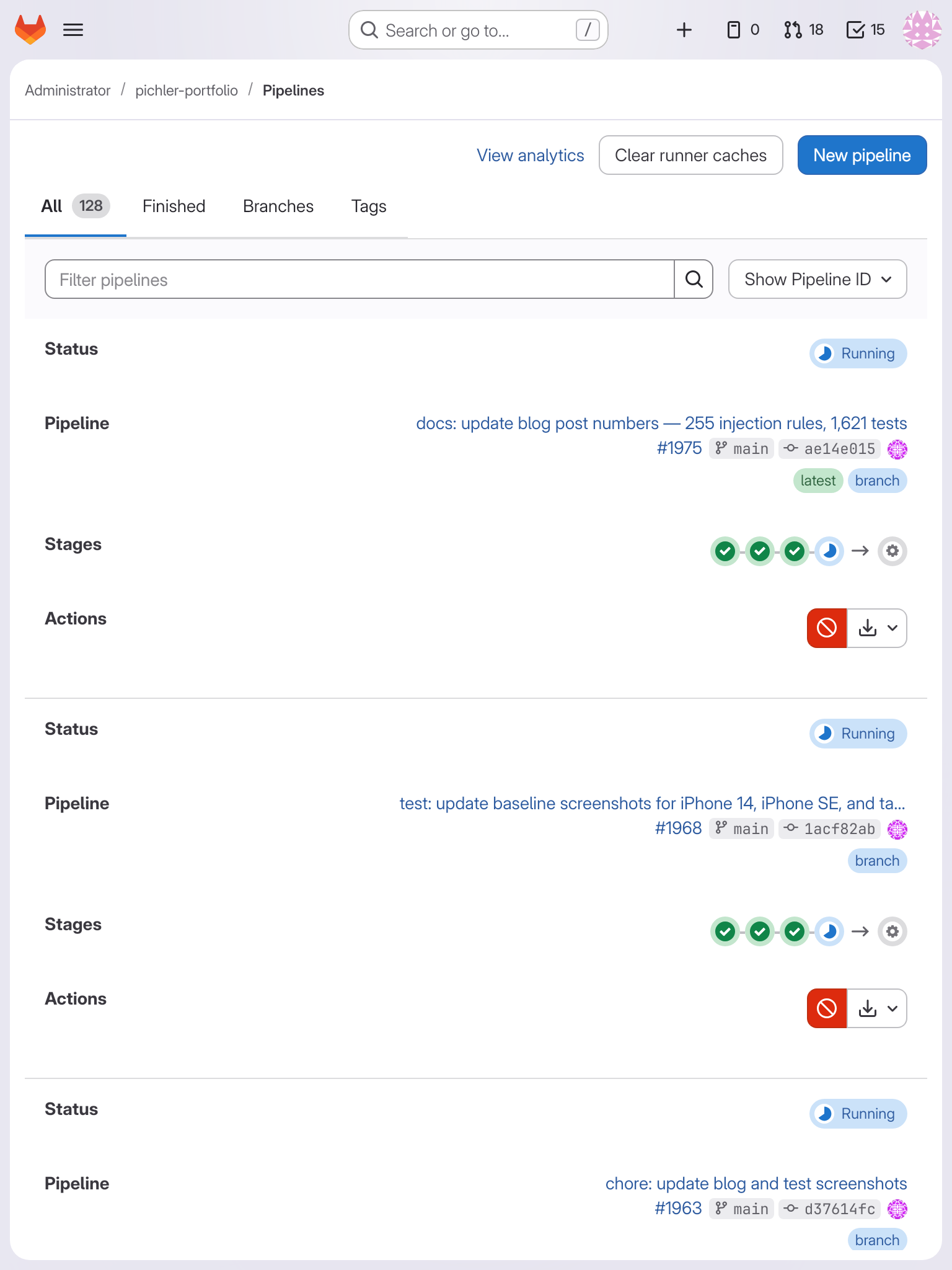Click into the Filter pipelines field
The height and width of the screenshot is (1270, 952).
[x=359, y=280]
